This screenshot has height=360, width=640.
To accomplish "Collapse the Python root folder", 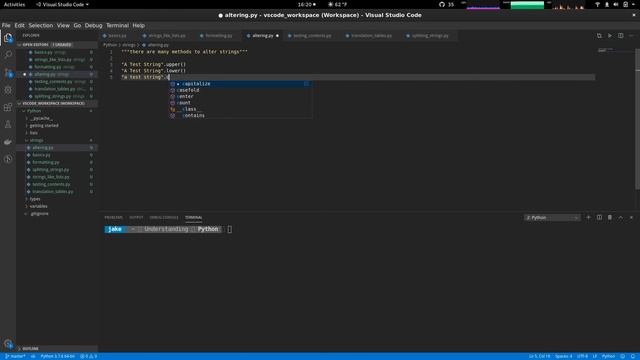I will [57, 111].
